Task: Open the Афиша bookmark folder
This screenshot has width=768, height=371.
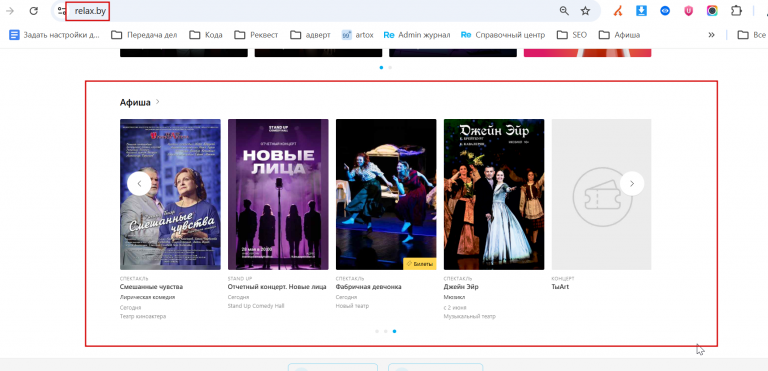Action: click(619, 35)
